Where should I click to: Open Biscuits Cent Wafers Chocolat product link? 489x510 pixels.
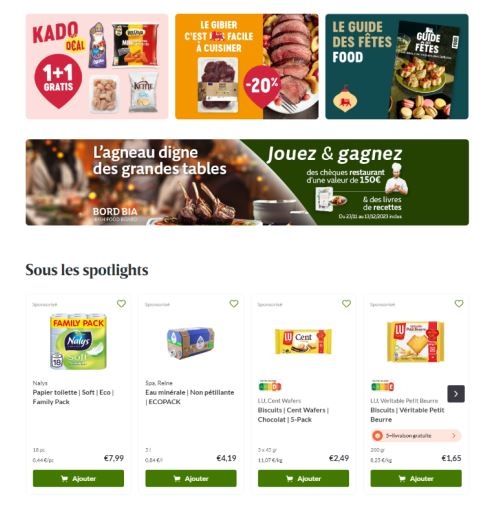pos(293,415)
